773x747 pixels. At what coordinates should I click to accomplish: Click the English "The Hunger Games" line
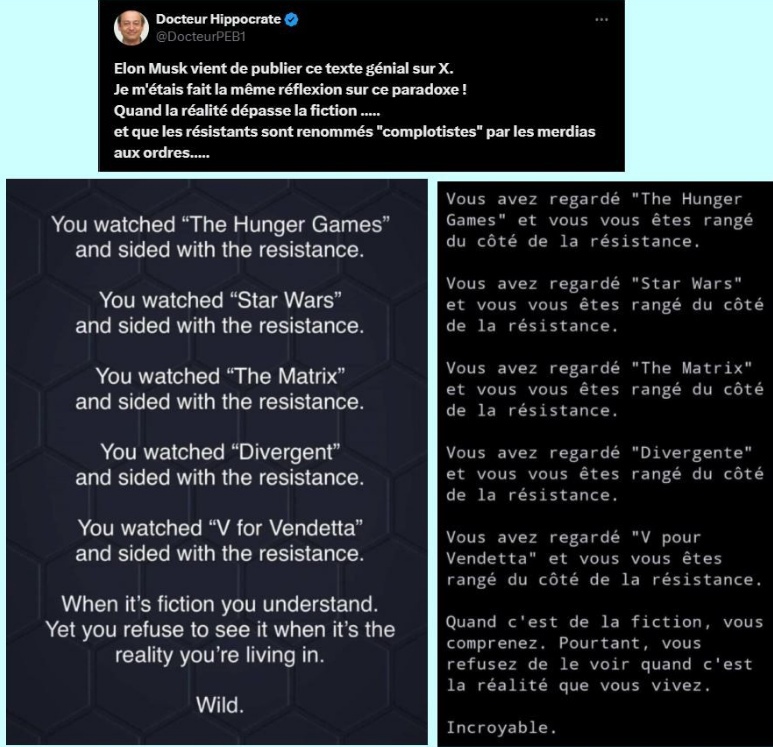click(x=220, y=225)
